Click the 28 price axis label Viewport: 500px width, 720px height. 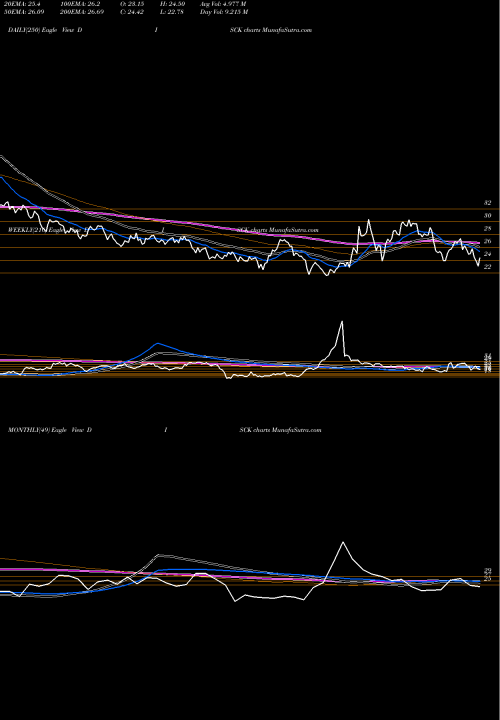pos(488,228)
